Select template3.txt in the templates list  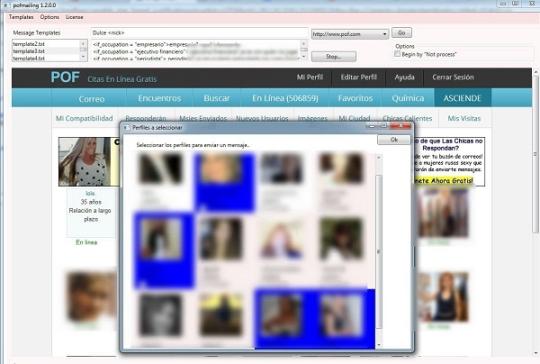pos(29,51)
